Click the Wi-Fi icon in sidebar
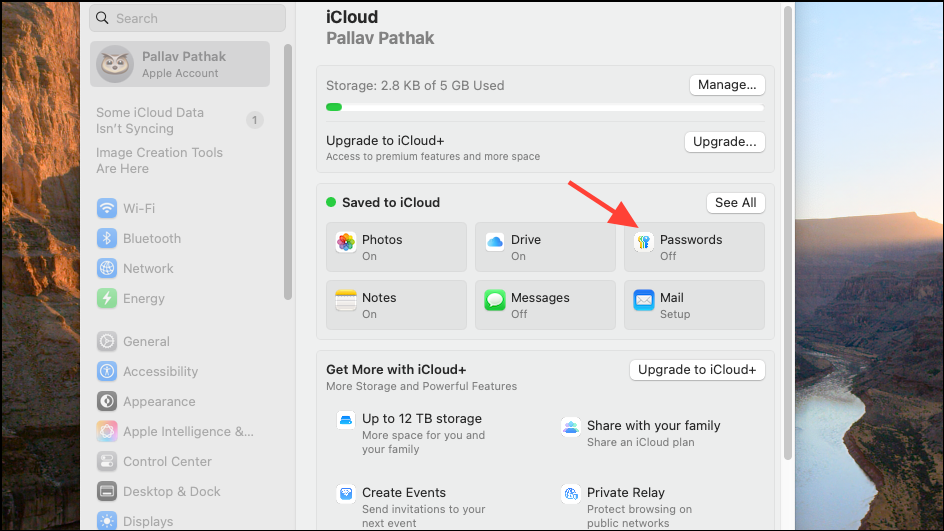The height and width of the screenshot is (531, 944). 107,208
